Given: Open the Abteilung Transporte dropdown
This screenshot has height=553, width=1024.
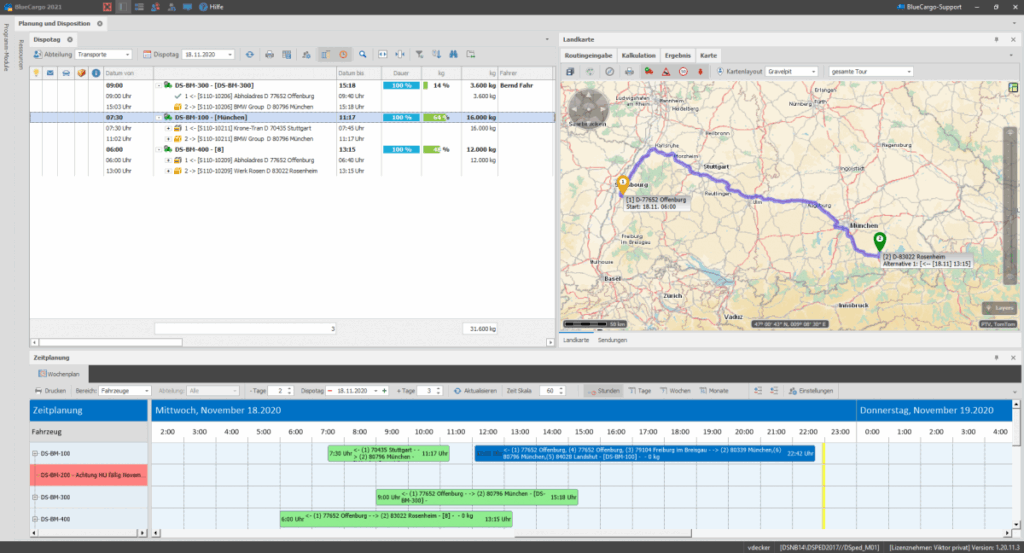Looking at the screenshot, I should pos(103,54).
